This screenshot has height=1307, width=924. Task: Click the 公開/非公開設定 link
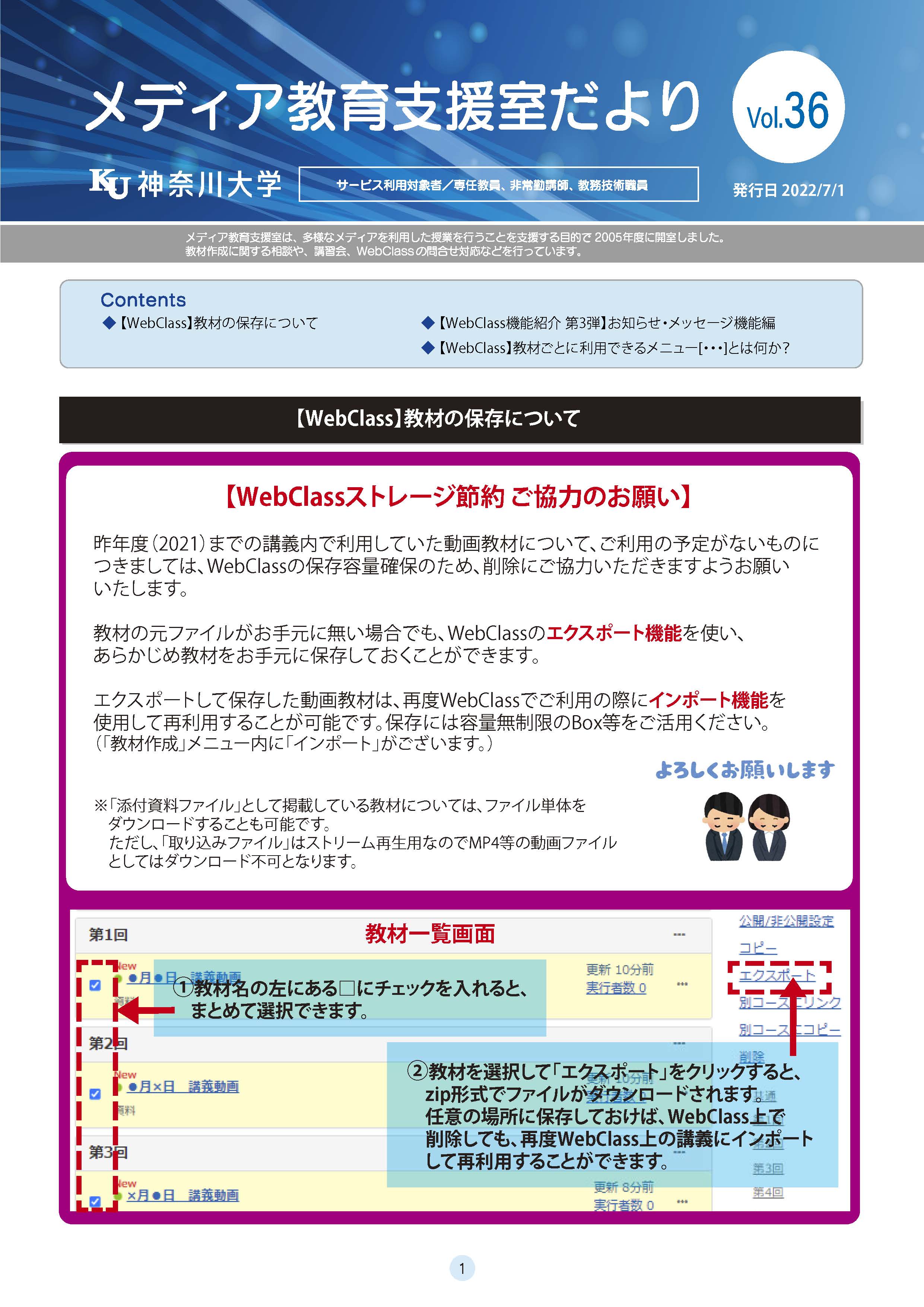click(x=786, y=921)
